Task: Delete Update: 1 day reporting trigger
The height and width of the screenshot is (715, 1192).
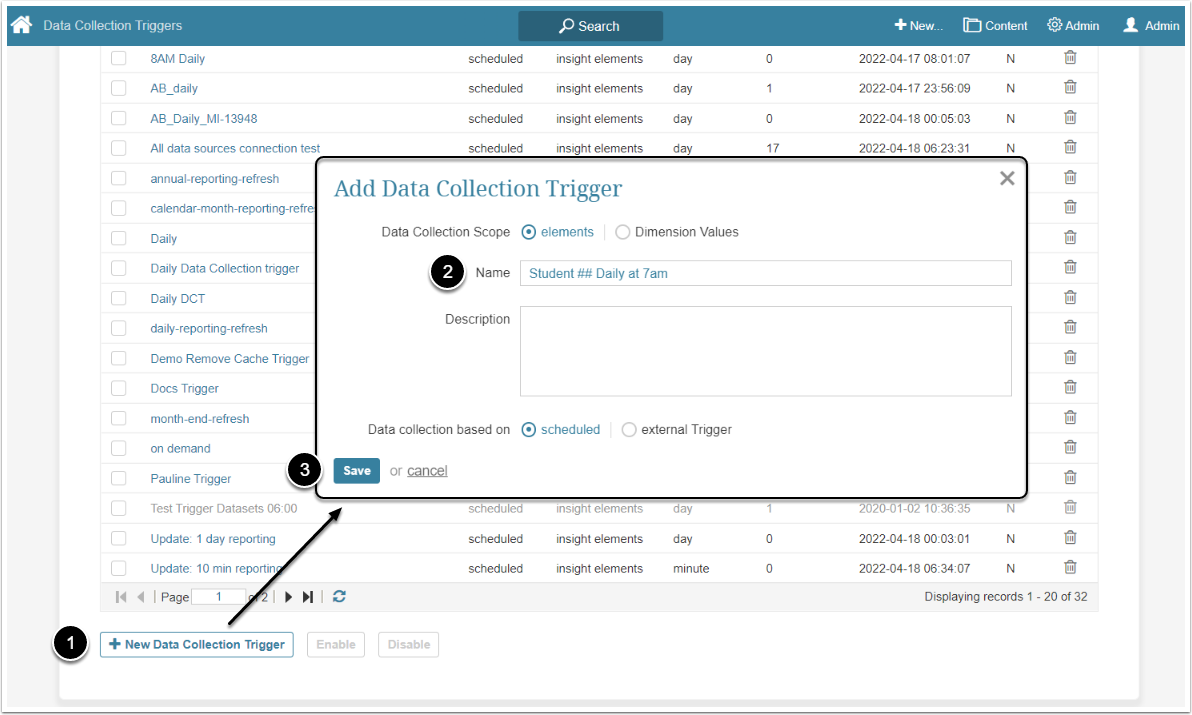Action: (1070, 538)
